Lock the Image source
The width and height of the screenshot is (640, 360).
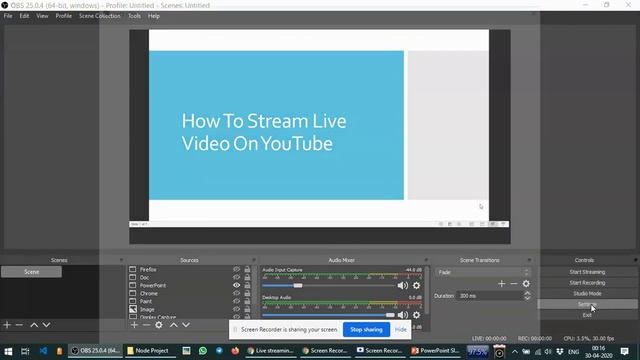pos(247,309)
